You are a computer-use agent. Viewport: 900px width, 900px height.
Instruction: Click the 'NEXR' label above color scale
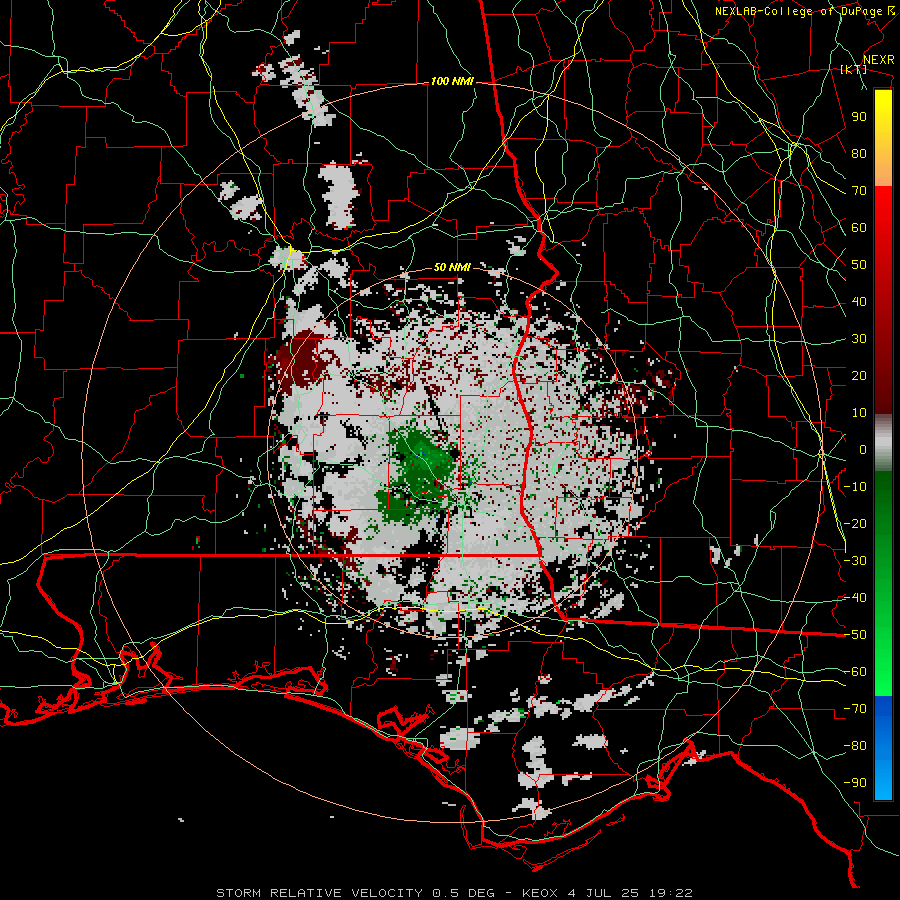click(x=879, y=60)
